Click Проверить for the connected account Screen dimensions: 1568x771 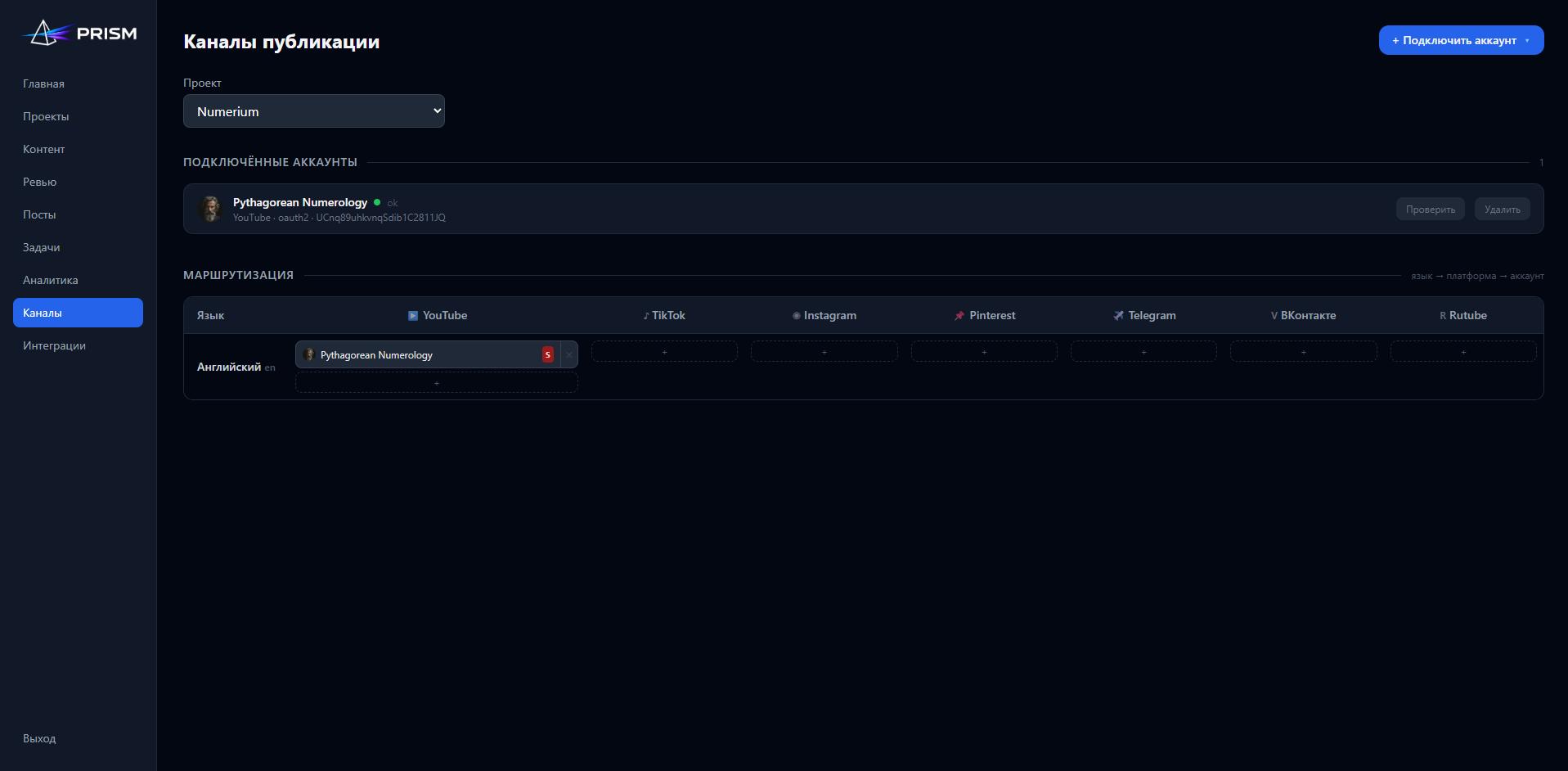[x=1431, y=210]
